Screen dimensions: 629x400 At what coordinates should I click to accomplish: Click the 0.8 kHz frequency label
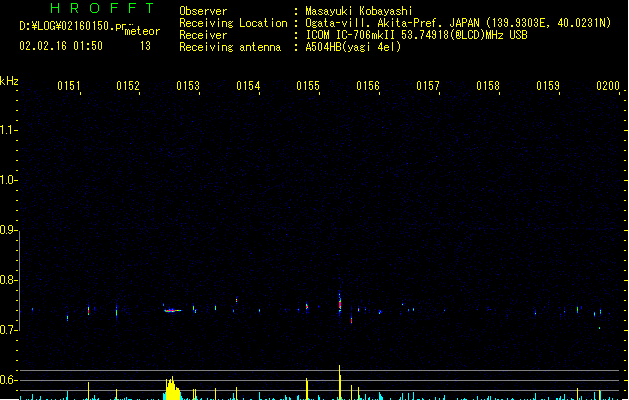coord(8,280)
